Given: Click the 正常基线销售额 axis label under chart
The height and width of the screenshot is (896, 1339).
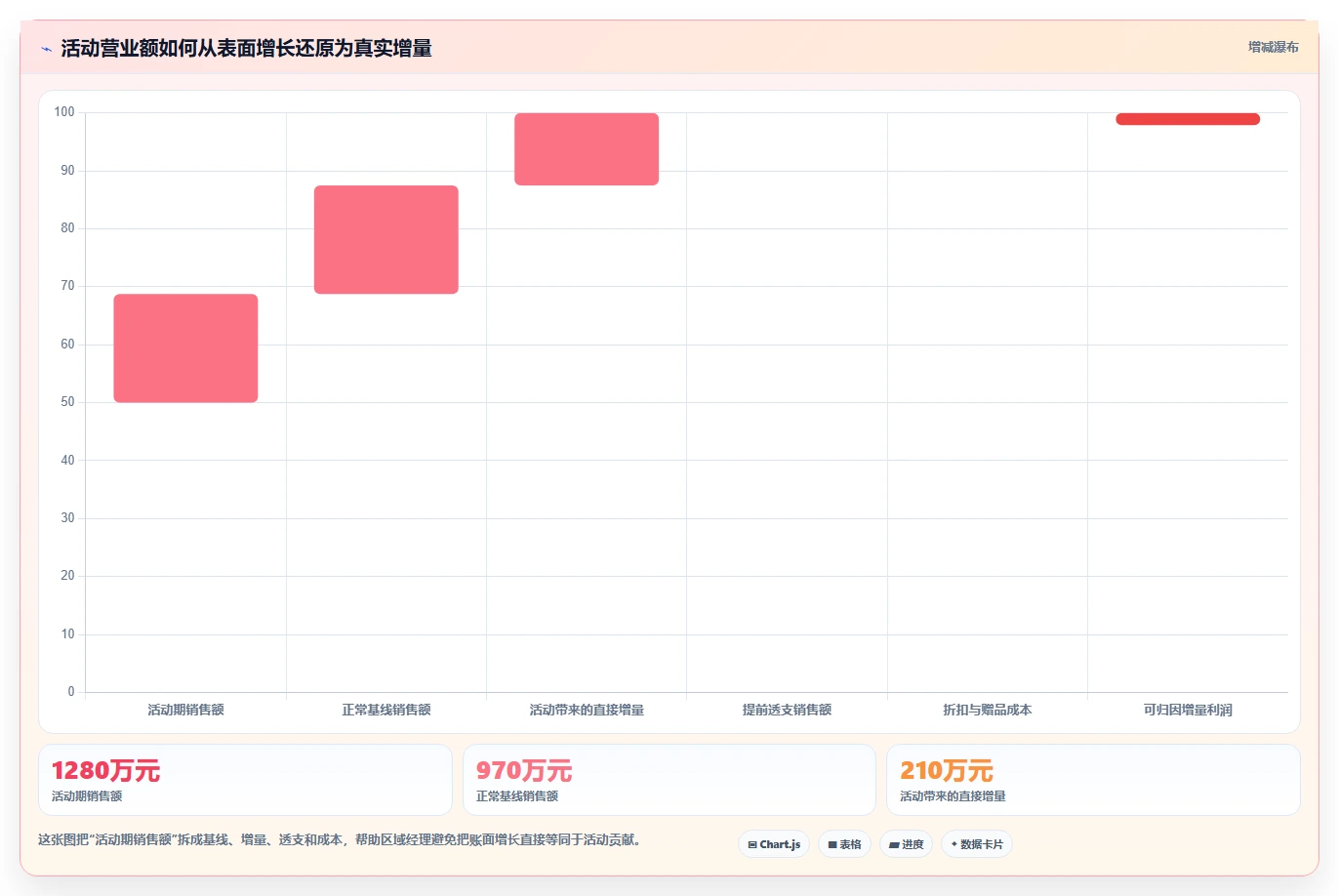Looking at the screenshot, I should (x=386, y=710).
